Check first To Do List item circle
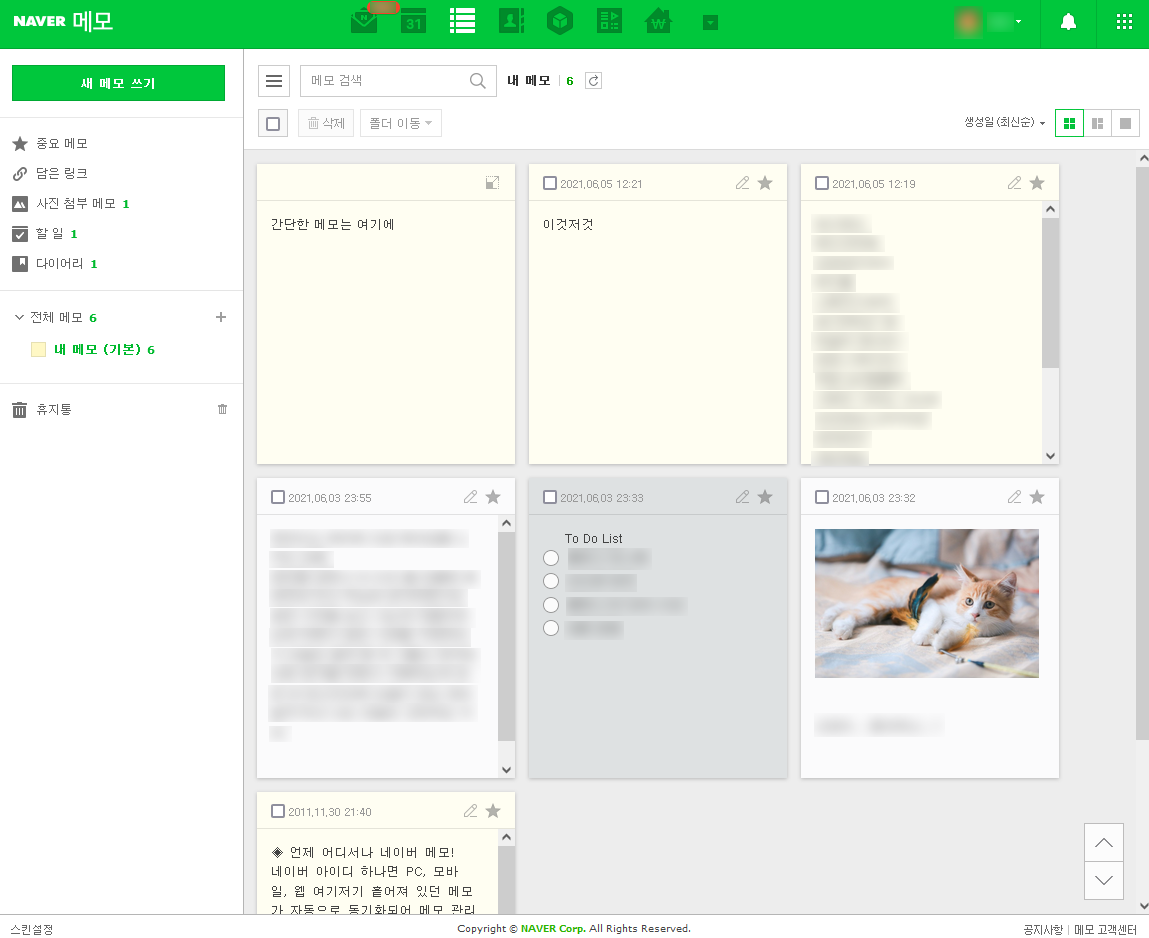The height and width of the screenshot is (938, 1149). pyautogui.click(x=551, y=558)
